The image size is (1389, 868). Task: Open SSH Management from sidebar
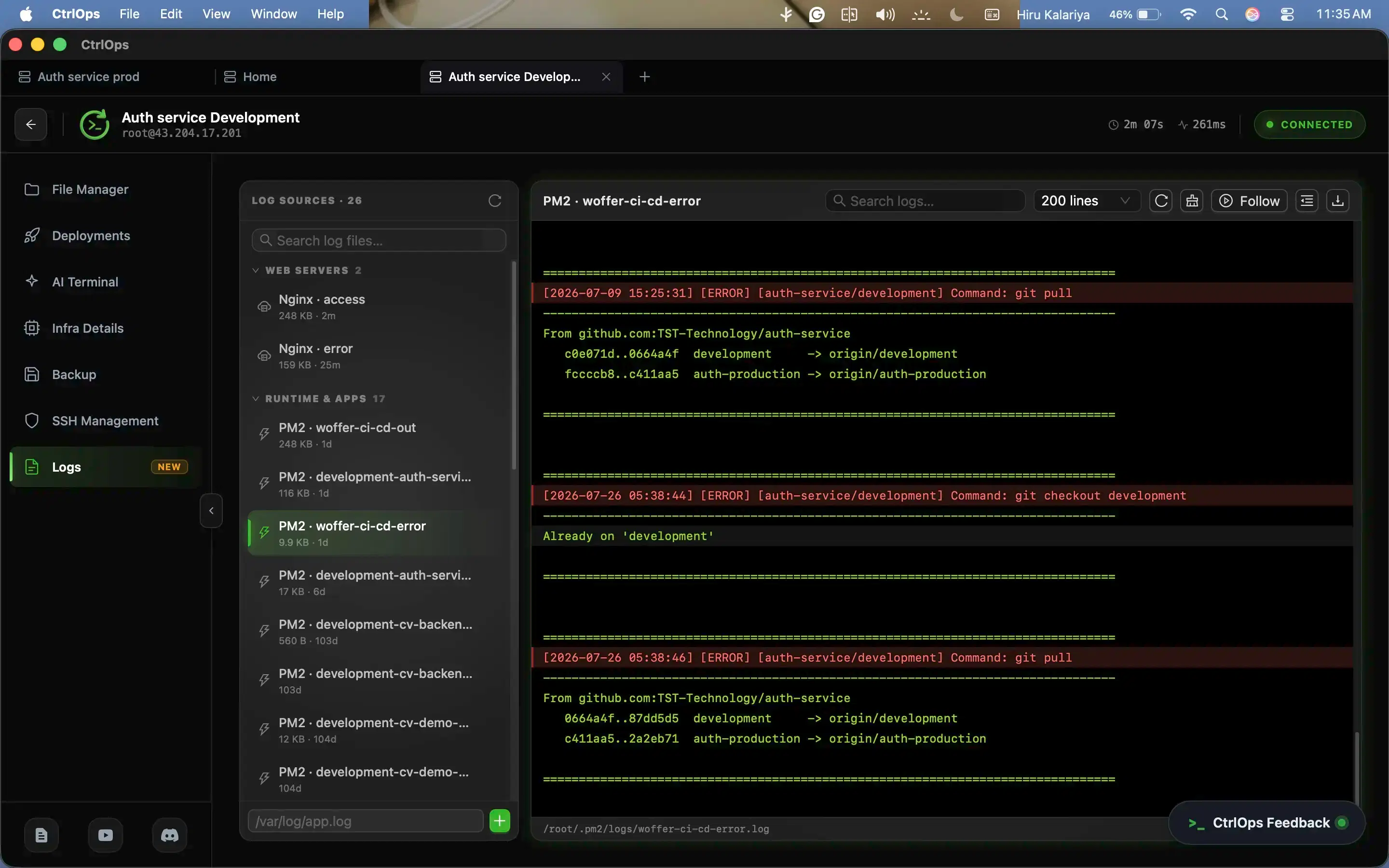point(106,421)
